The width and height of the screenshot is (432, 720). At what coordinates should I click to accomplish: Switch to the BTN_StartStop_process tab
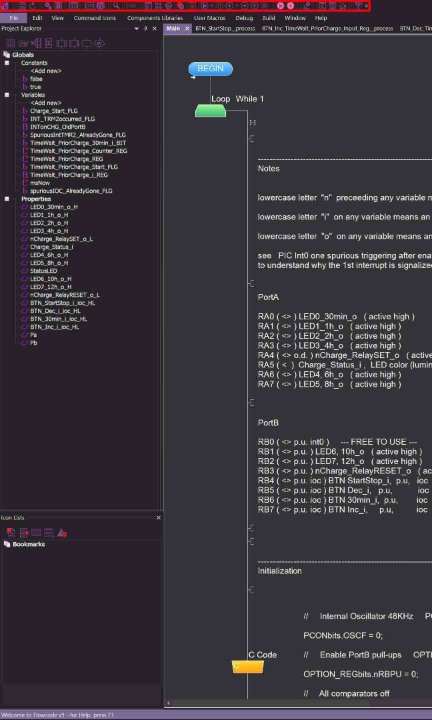click(225, 28)
